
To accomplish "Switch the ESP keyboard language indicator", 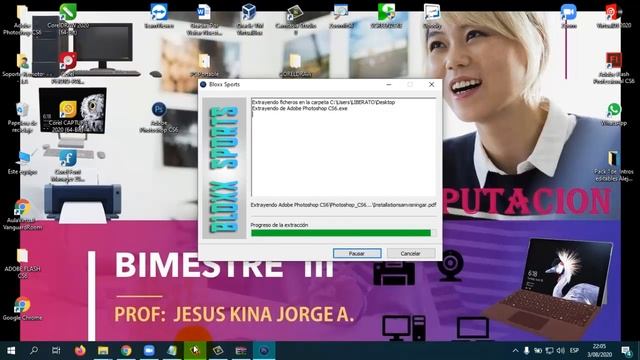I will (x=574, y=351).
